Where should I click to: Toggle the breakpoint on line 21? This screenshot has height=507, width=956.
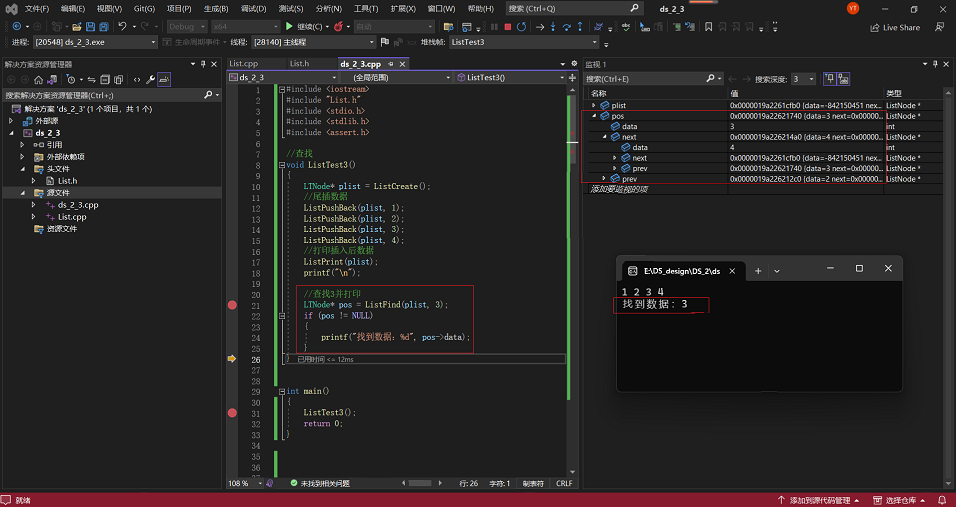(x=232, y=305)
